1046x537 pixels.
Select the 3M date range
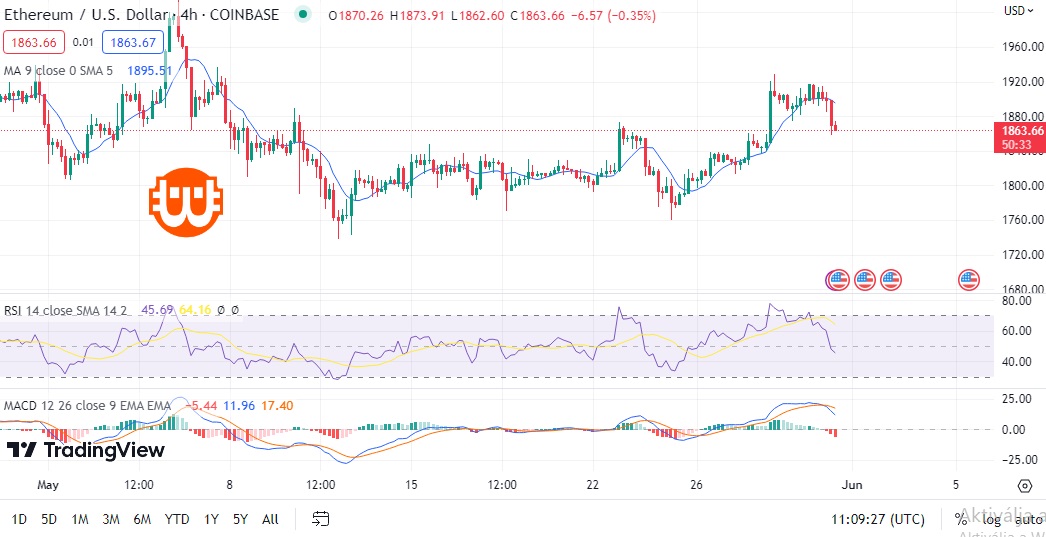pos(111,518)
